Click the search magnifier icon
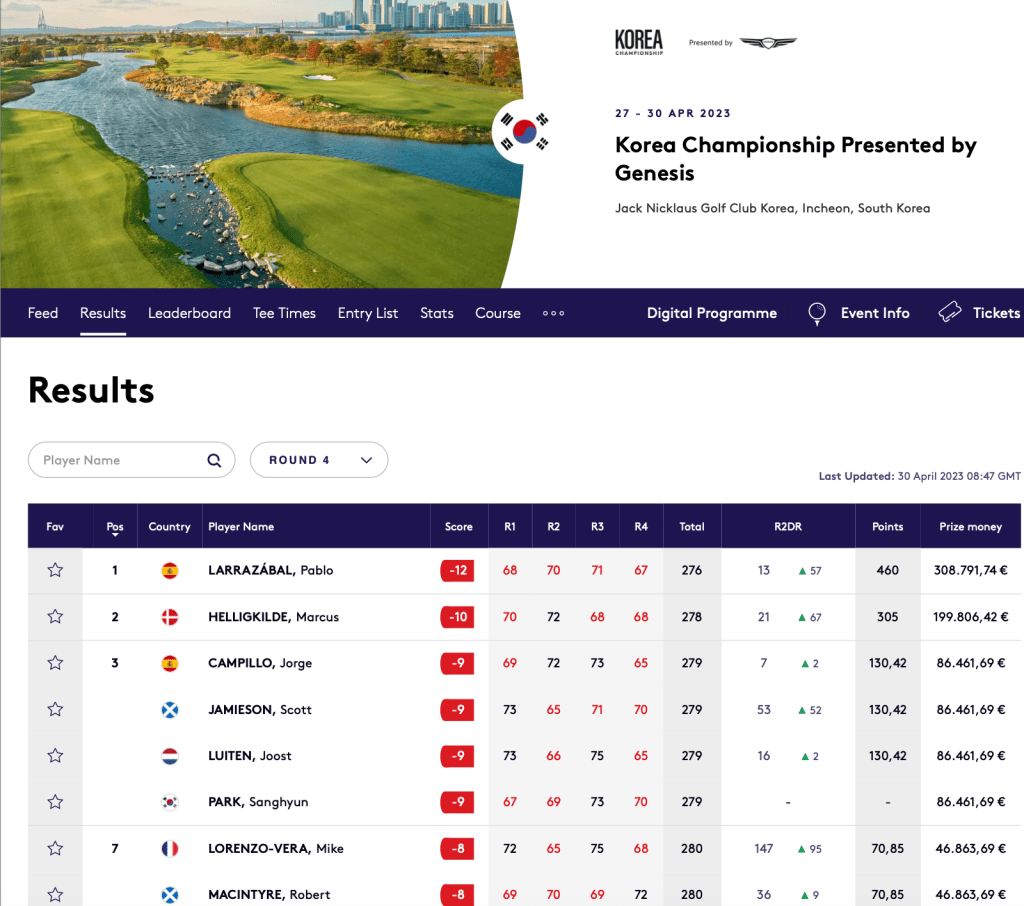Viewport: 1024px width, 906px height. pyautogui.click(x=214, y=461)
